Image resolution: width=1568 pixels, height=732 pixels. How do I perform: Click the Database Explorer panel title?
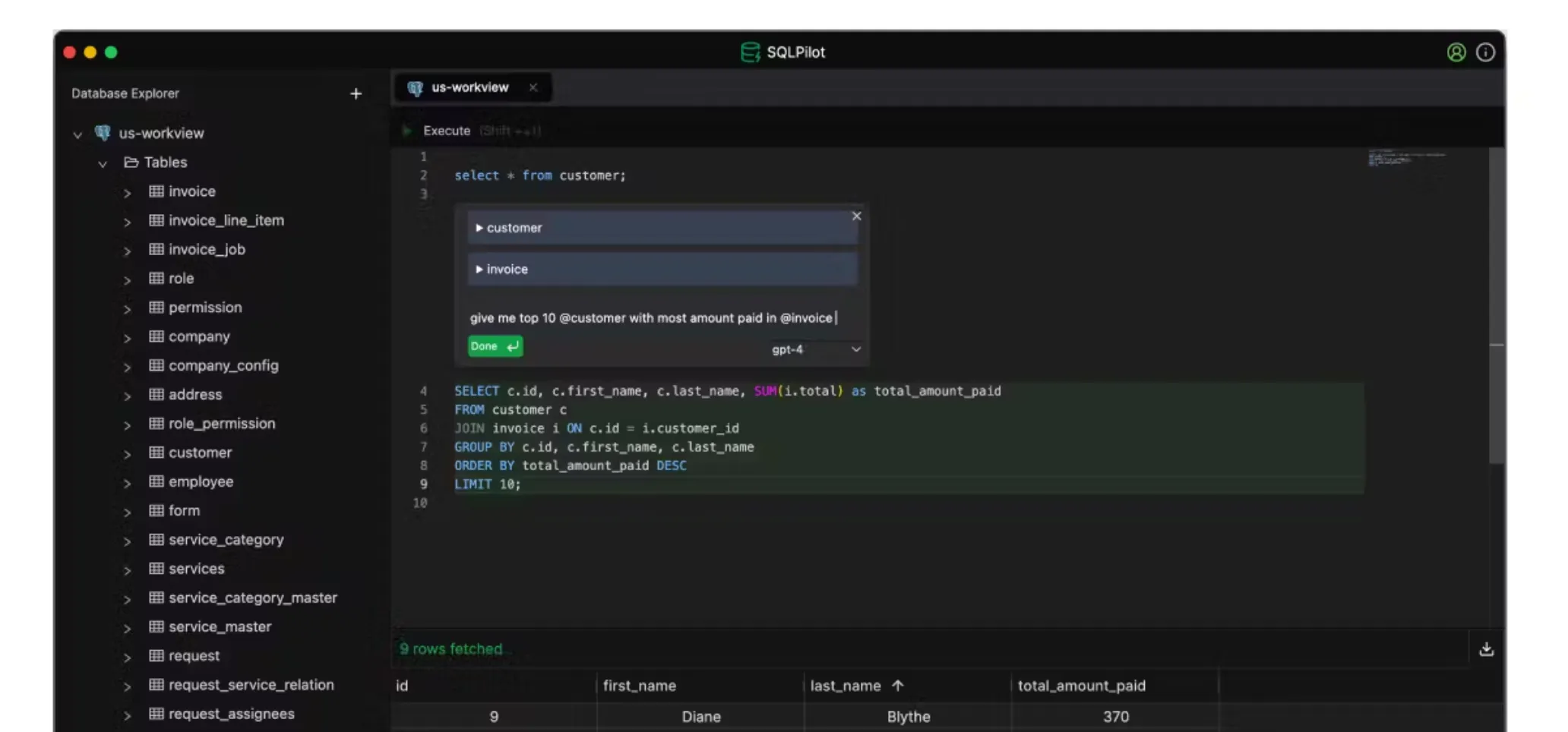click(125, 93)
